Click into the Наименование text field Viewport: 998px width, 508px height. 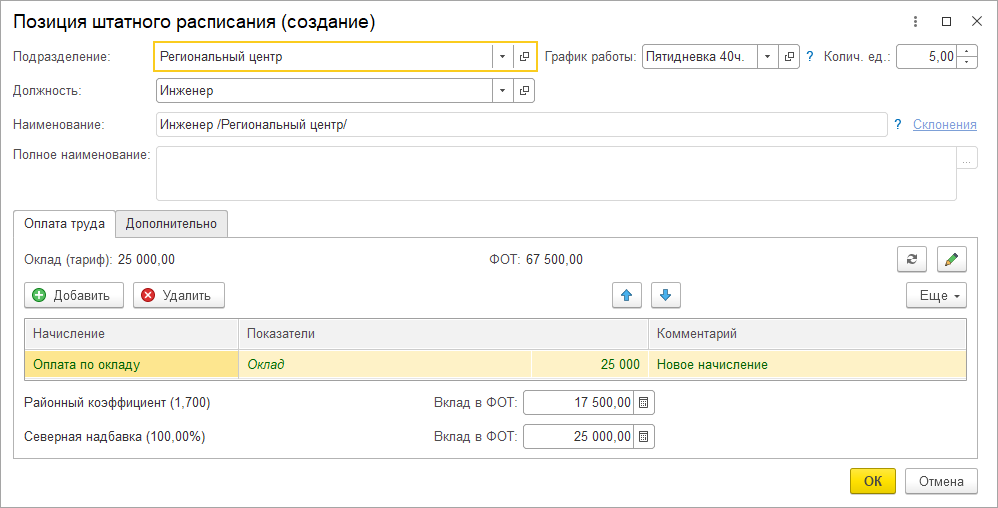(520, 124)
